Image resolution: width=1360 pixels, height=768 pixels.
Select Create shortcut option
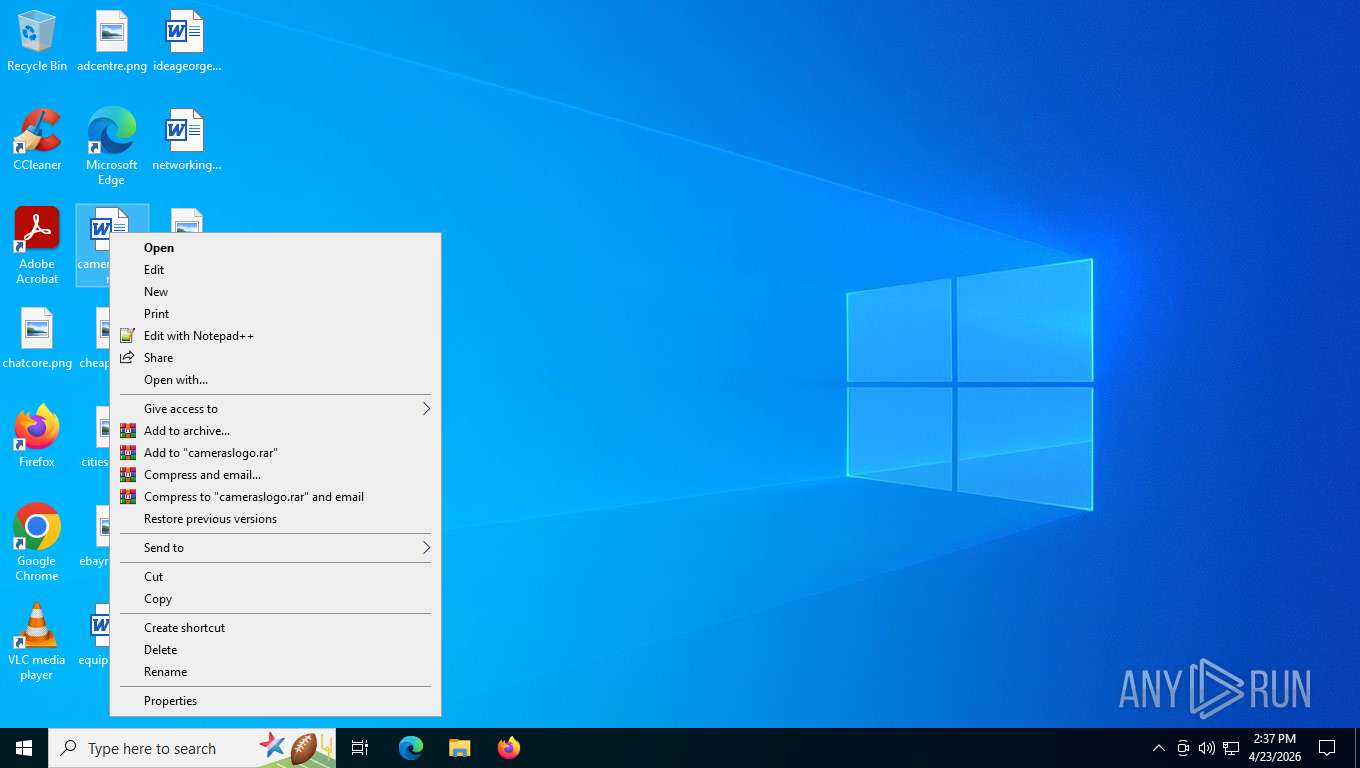coord(275,628)
